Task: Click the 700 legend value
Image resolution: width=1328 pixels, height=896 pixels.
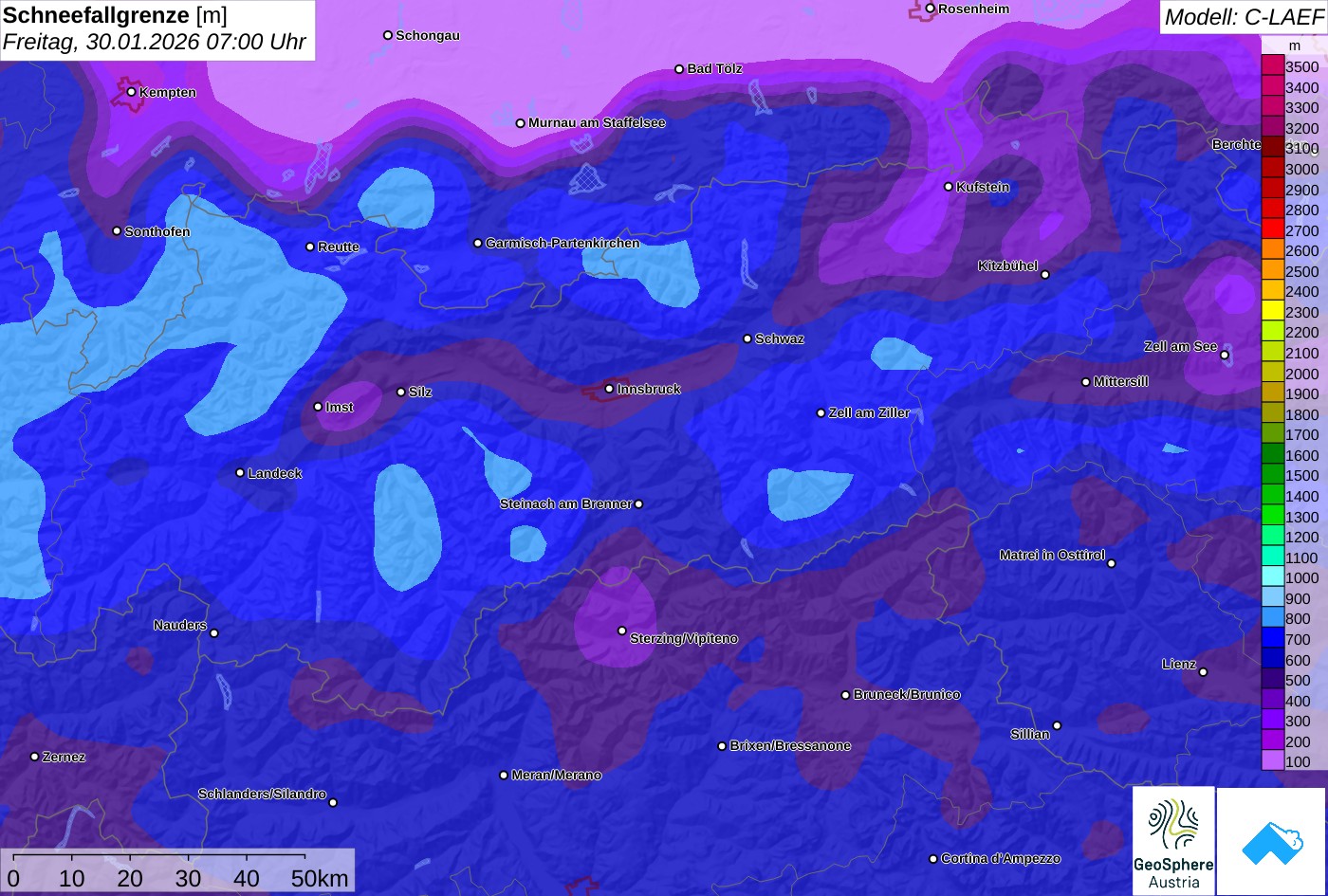Action: tap(1298, 639)
